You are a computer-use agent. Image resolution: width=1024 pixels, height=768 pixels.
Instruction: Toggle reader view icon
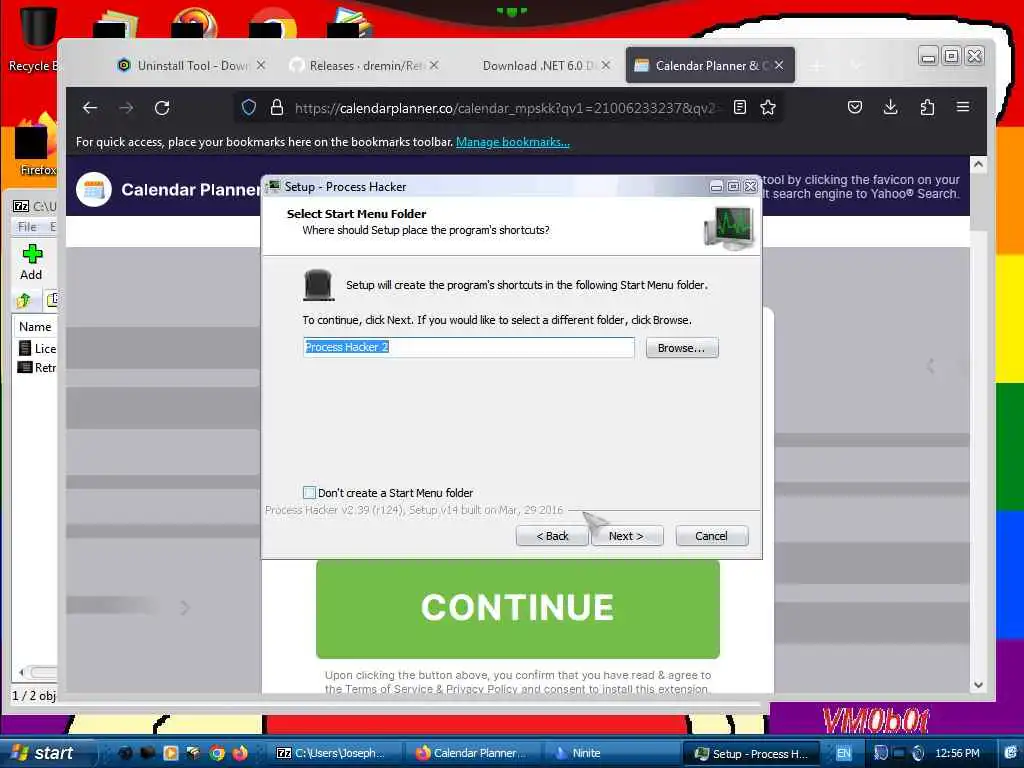click(739, 107)
